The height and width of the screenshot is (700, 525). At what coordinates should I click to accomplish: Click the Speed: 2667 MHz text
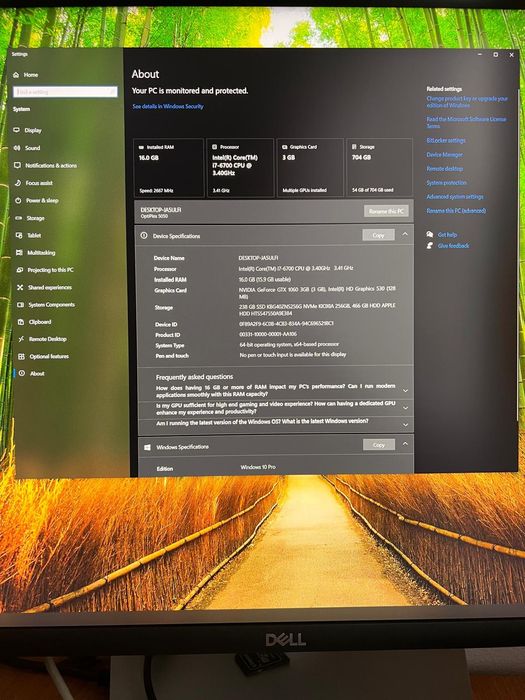[156, 191]
